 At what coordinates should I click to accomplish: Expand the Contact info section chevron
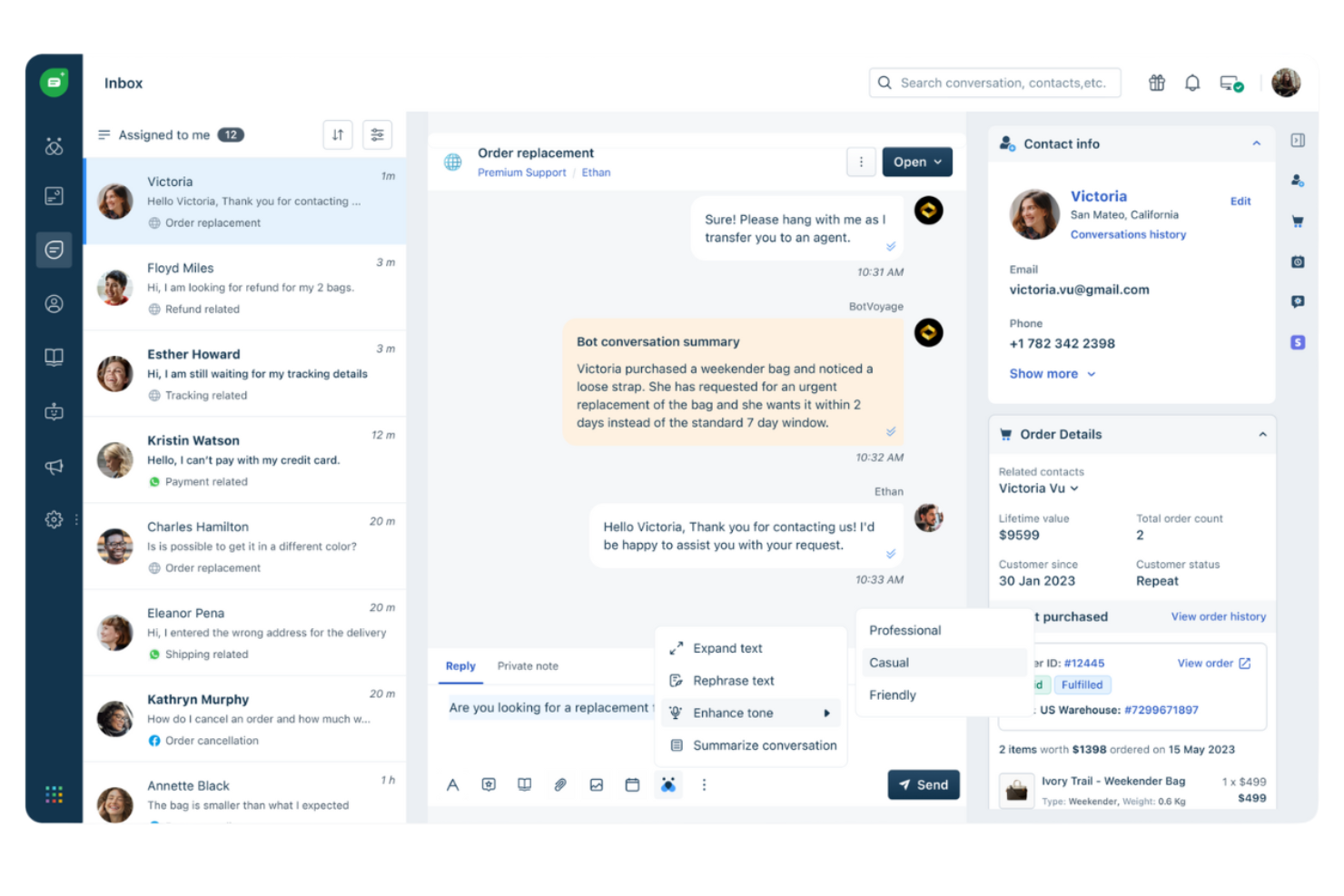point(1257,143)
